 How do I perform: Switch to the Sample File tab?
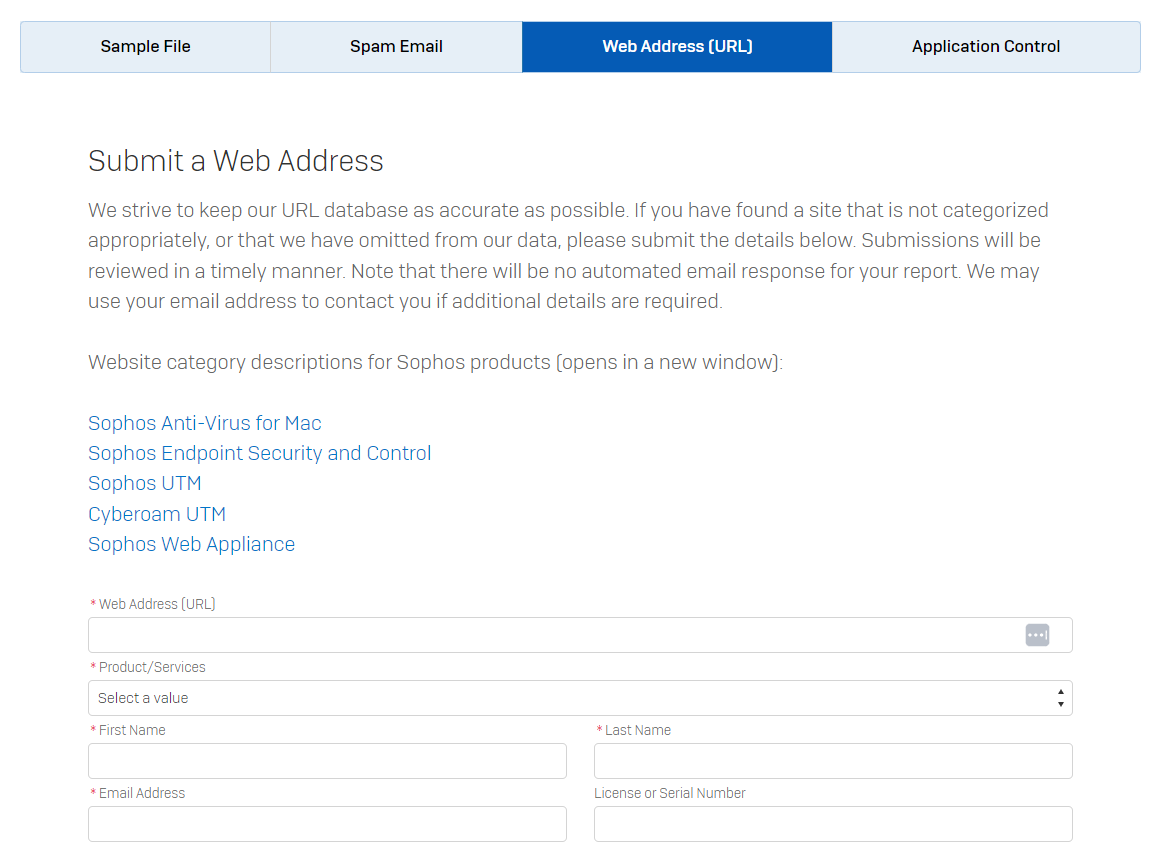click(x=145, y=47)
